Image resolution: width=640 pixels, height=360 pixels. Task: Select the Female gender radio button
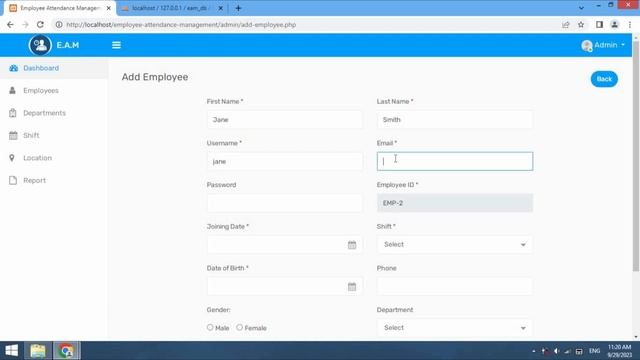pyautogui.click(x=240, y=327)
